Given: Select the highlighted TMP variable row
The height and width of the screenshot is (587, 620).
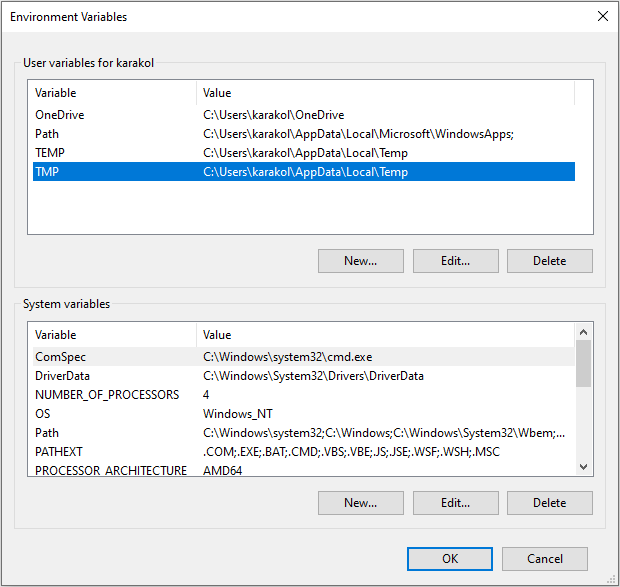Looking at the screenshot, I should coord(304,172).
